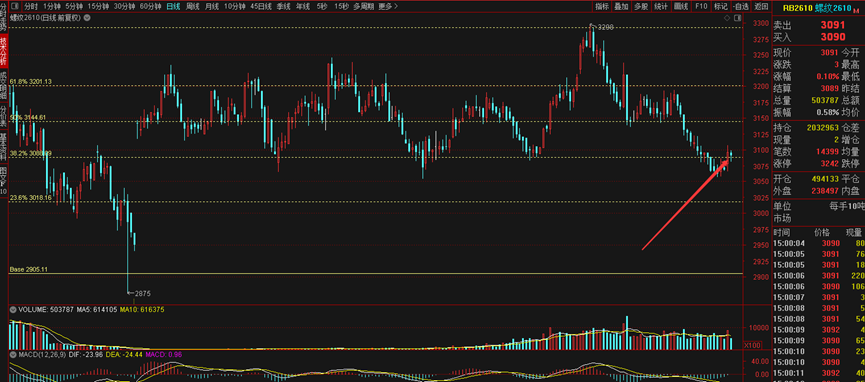Screen dimensions: 865x382
Task: Open the 统计 statistics button
Action: 660,7
